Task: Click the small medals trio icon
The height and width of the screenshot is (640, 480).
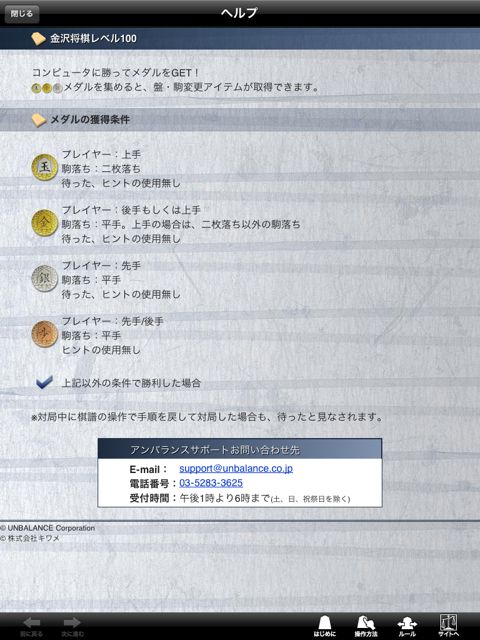Action: click(x=47, y=88)
